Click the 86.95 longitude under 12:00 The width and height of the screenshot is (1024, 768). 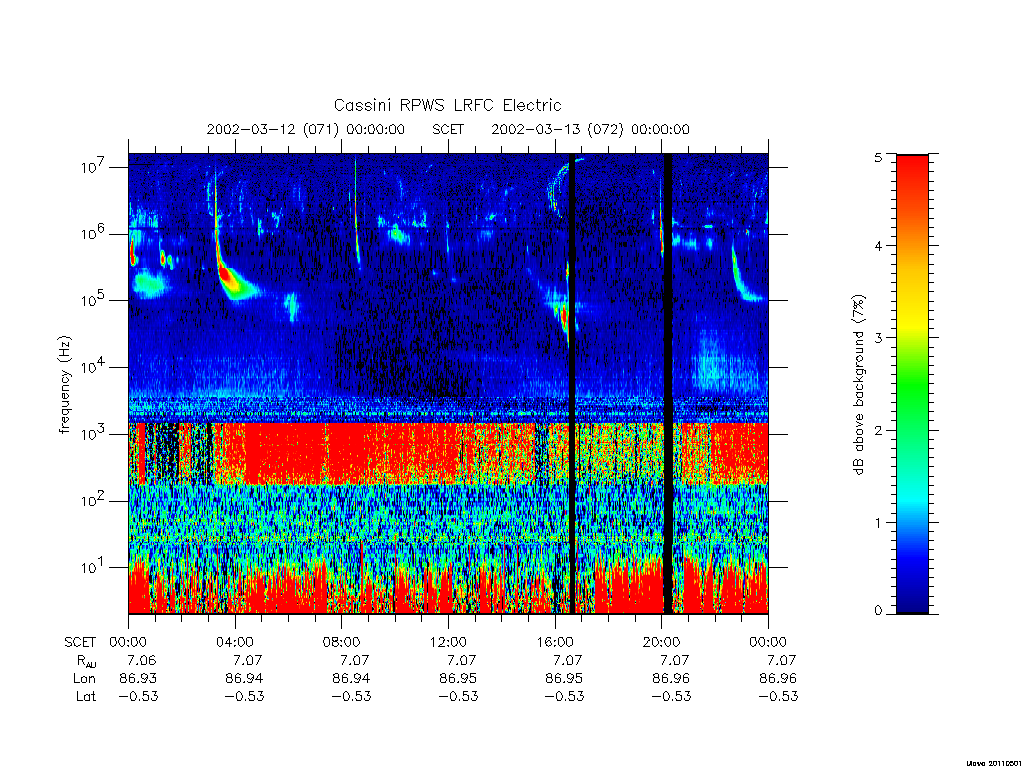pyautogui.click(x=458, y=679)
